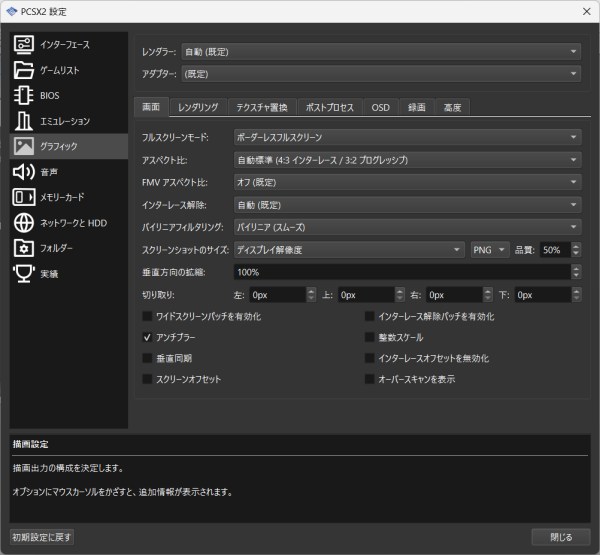Switch to the 画面 tab

151,107
